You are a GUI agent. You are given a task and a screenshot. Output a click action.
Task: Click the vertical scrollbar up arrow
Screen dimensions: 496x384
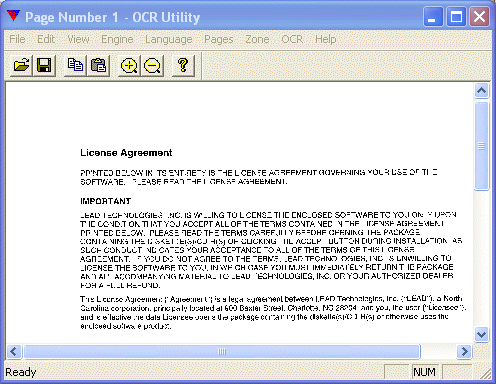pyautogui.click(x=482, y=90)
